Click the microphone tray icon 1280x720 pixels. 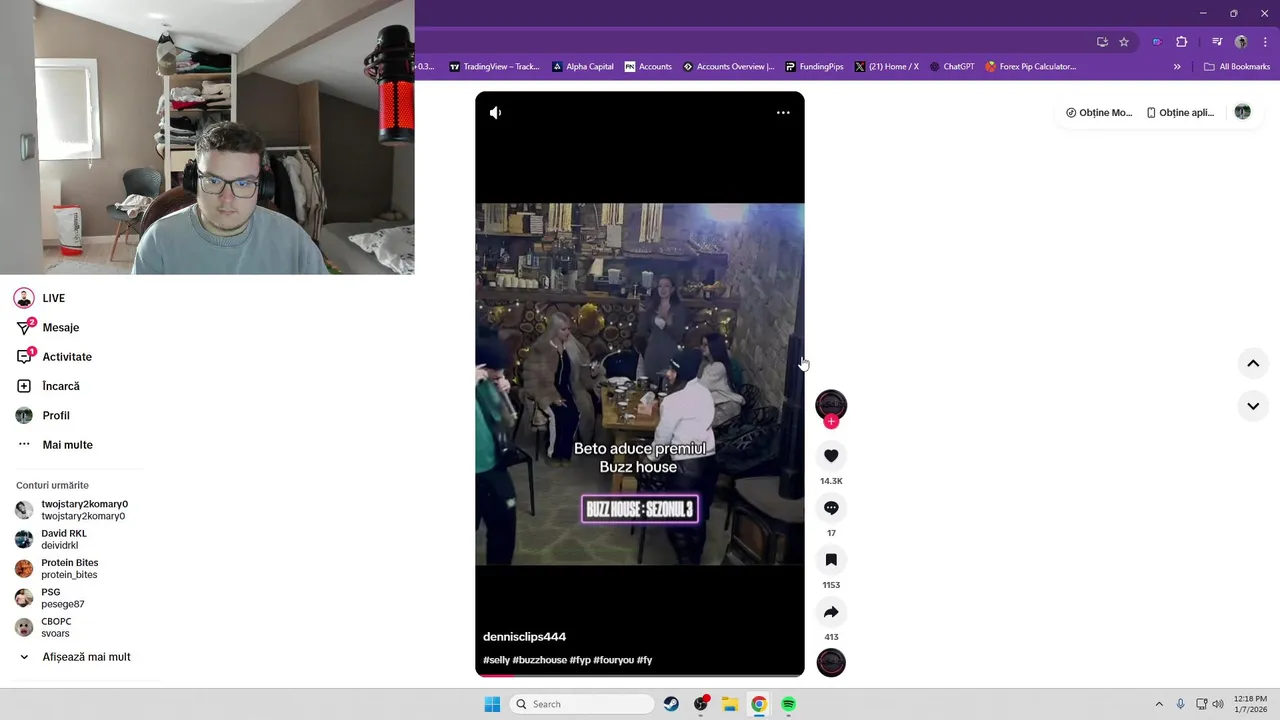tap(1181, 704)
